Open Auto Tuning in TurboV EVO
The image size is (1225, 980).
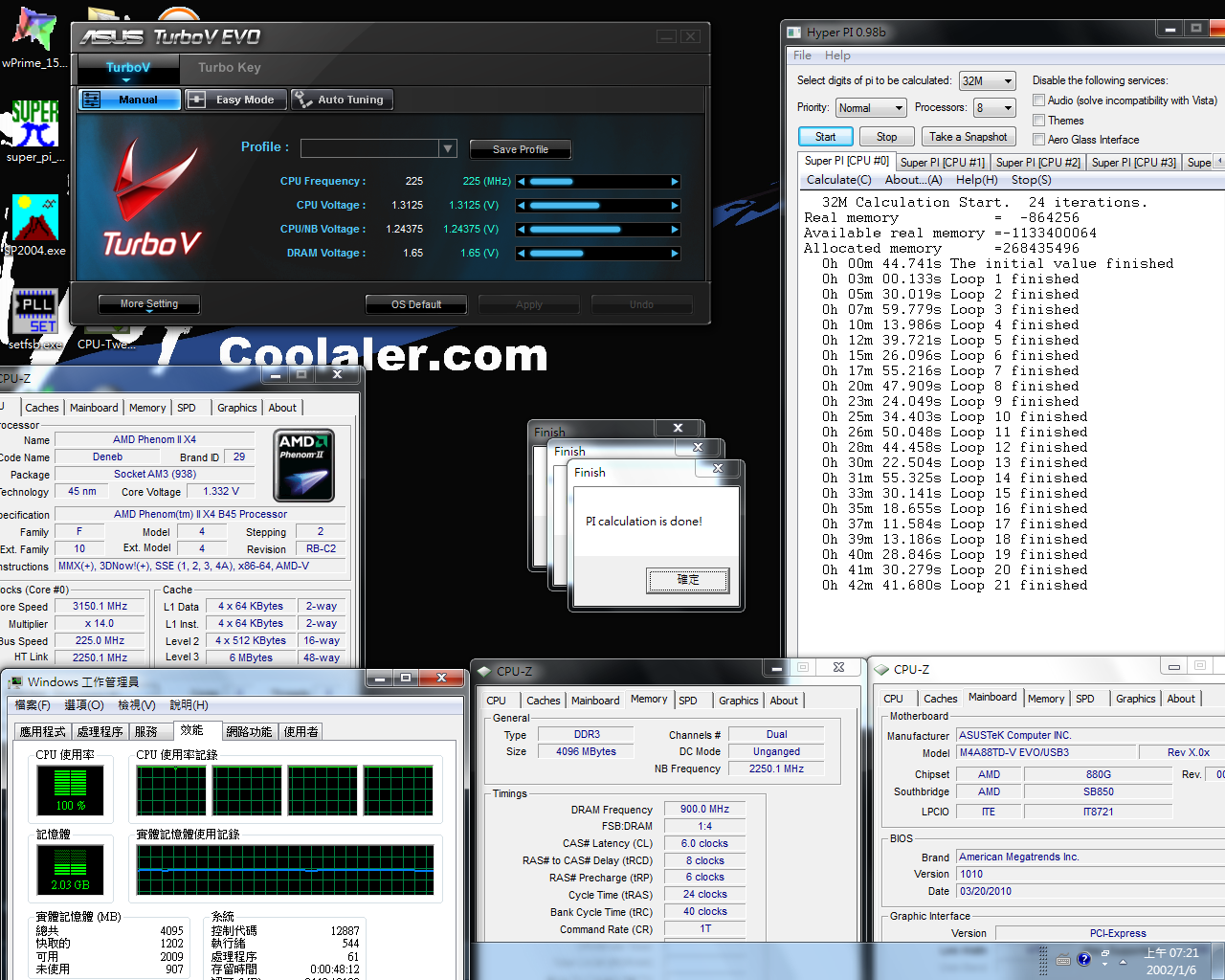click(341, 100)
